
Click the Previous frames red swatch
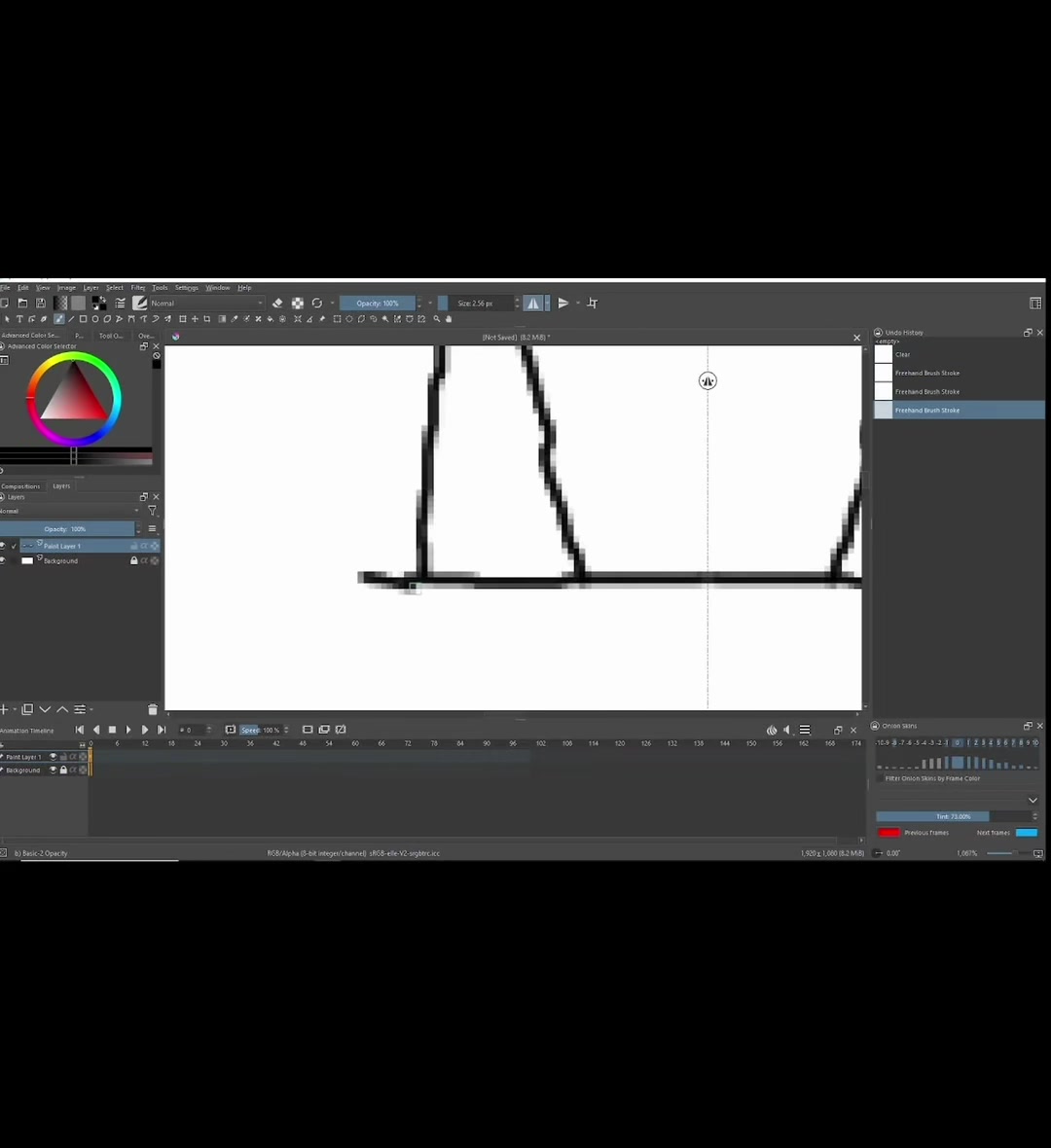pos(888,833)
